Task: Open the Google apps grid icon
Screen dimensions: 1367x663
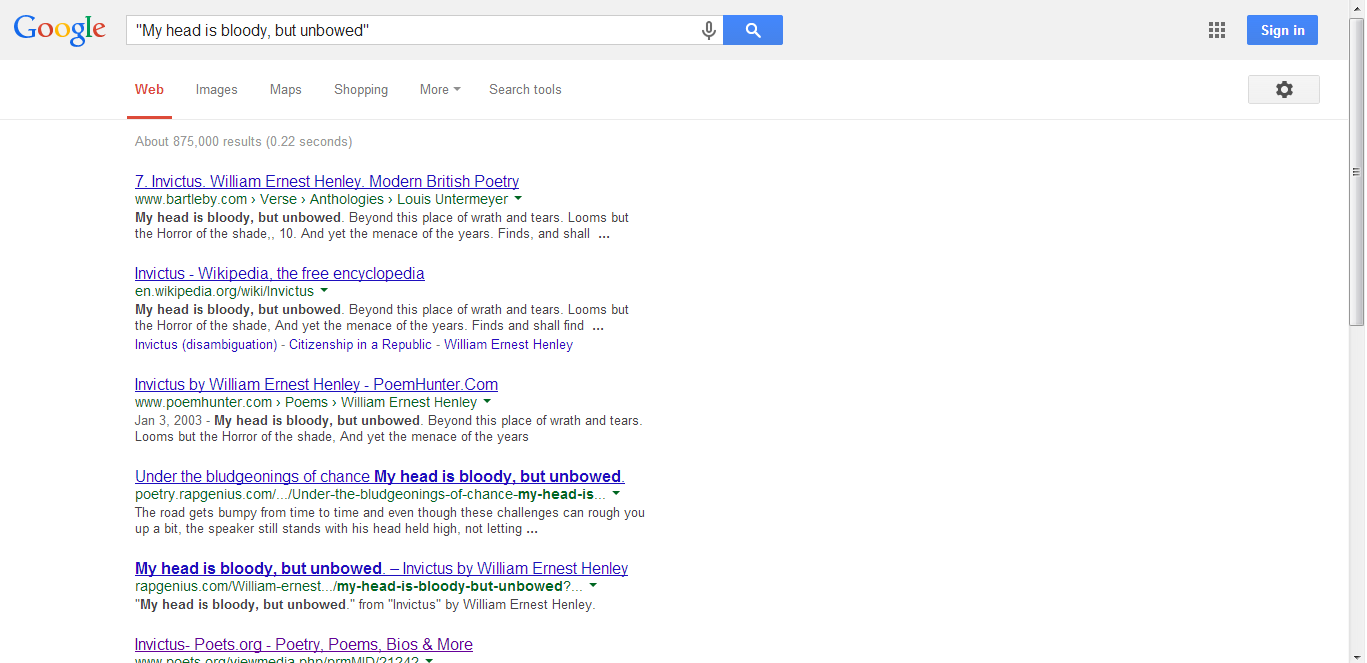Action: (1217, 30)
